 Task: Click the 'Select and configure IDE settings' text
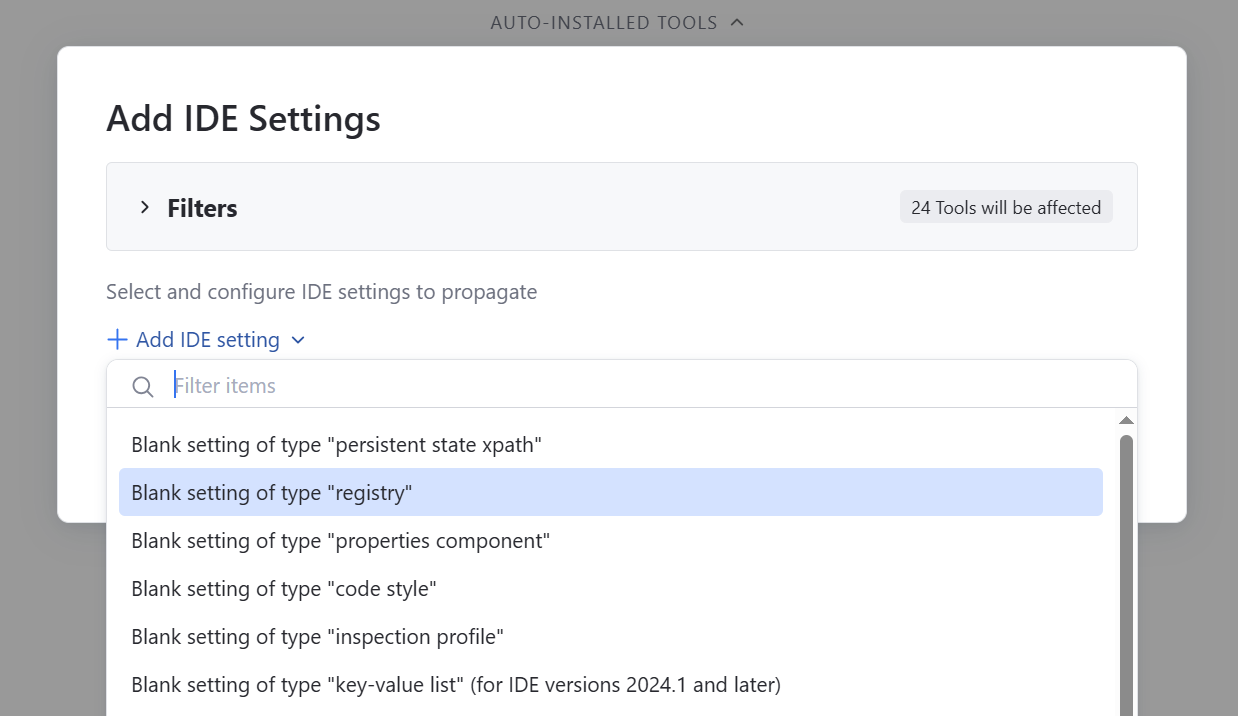click(322, 292)
